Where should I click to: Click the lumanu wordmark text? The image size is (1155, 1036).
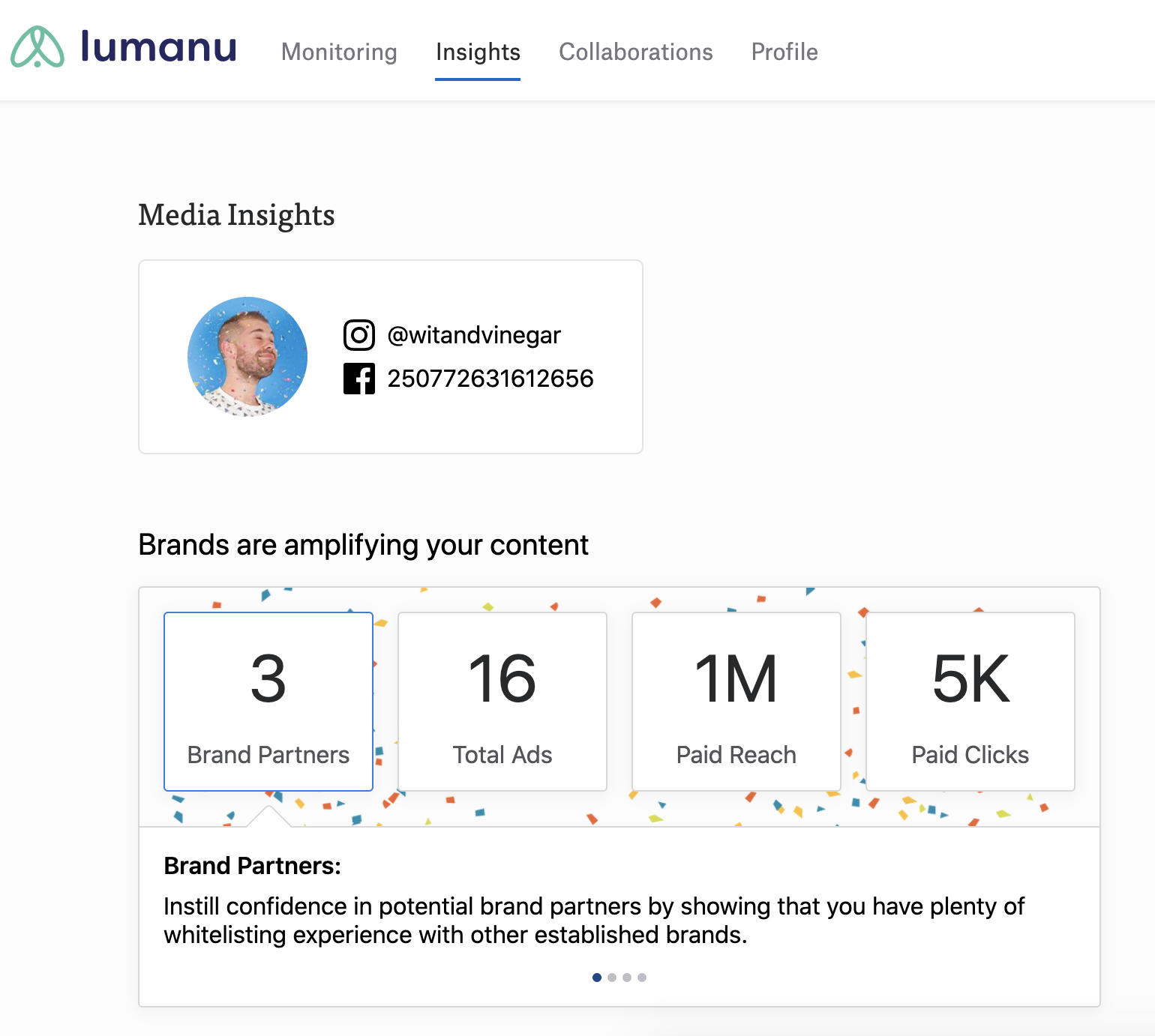click(159, 46)
